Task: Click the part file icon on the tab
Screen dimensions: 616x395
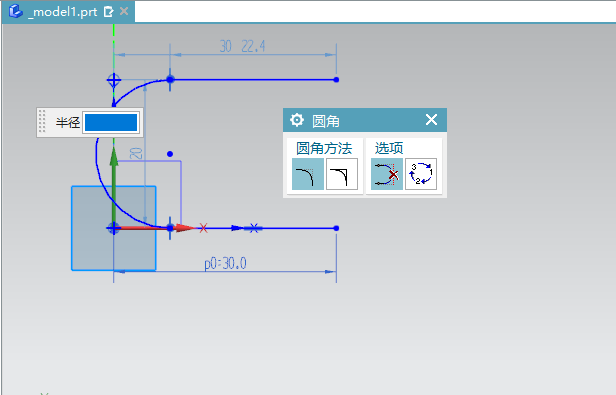Action: (x=16, y=11)
